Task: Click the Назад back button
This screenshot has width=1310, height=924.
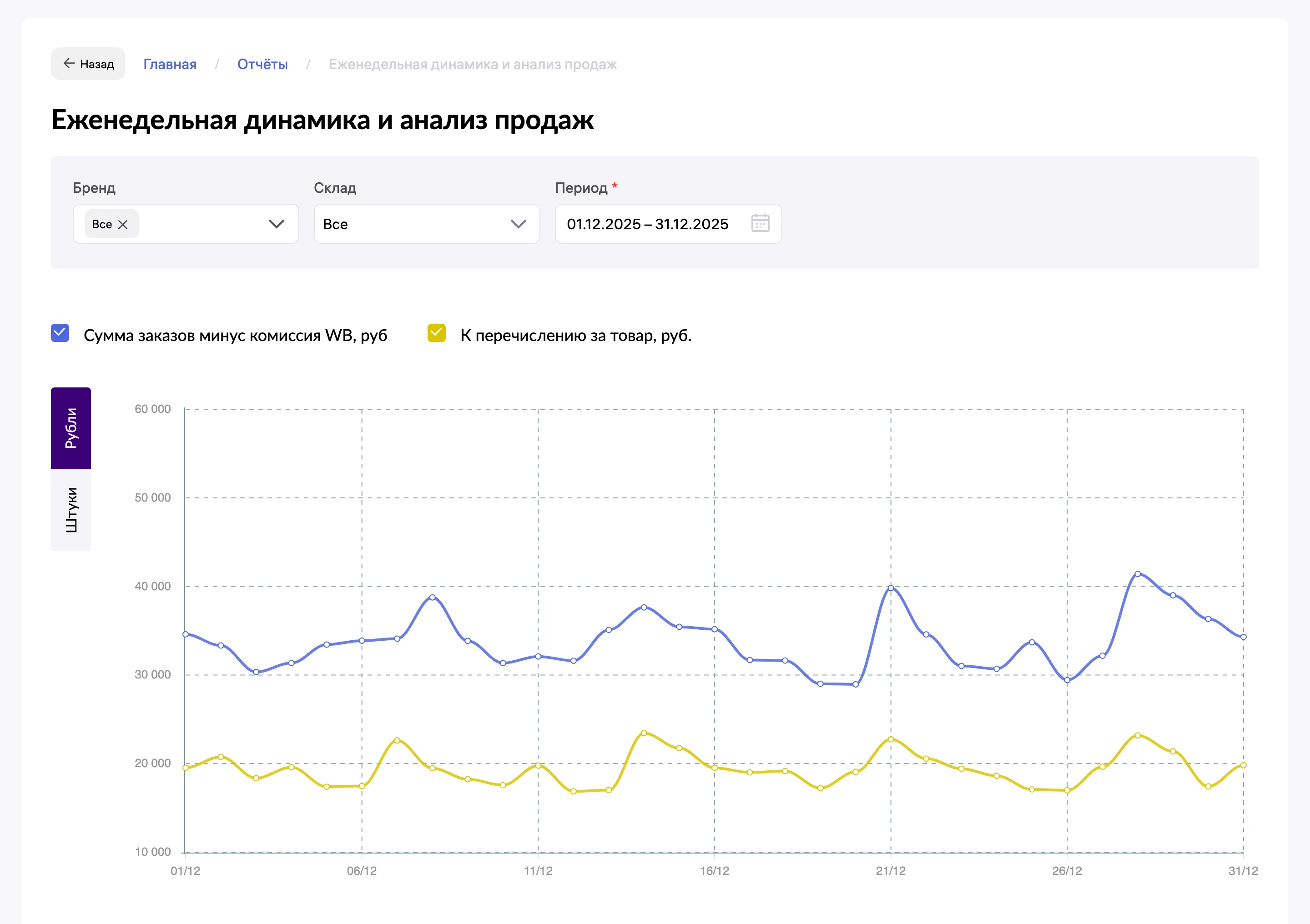Action: [88, 64]
